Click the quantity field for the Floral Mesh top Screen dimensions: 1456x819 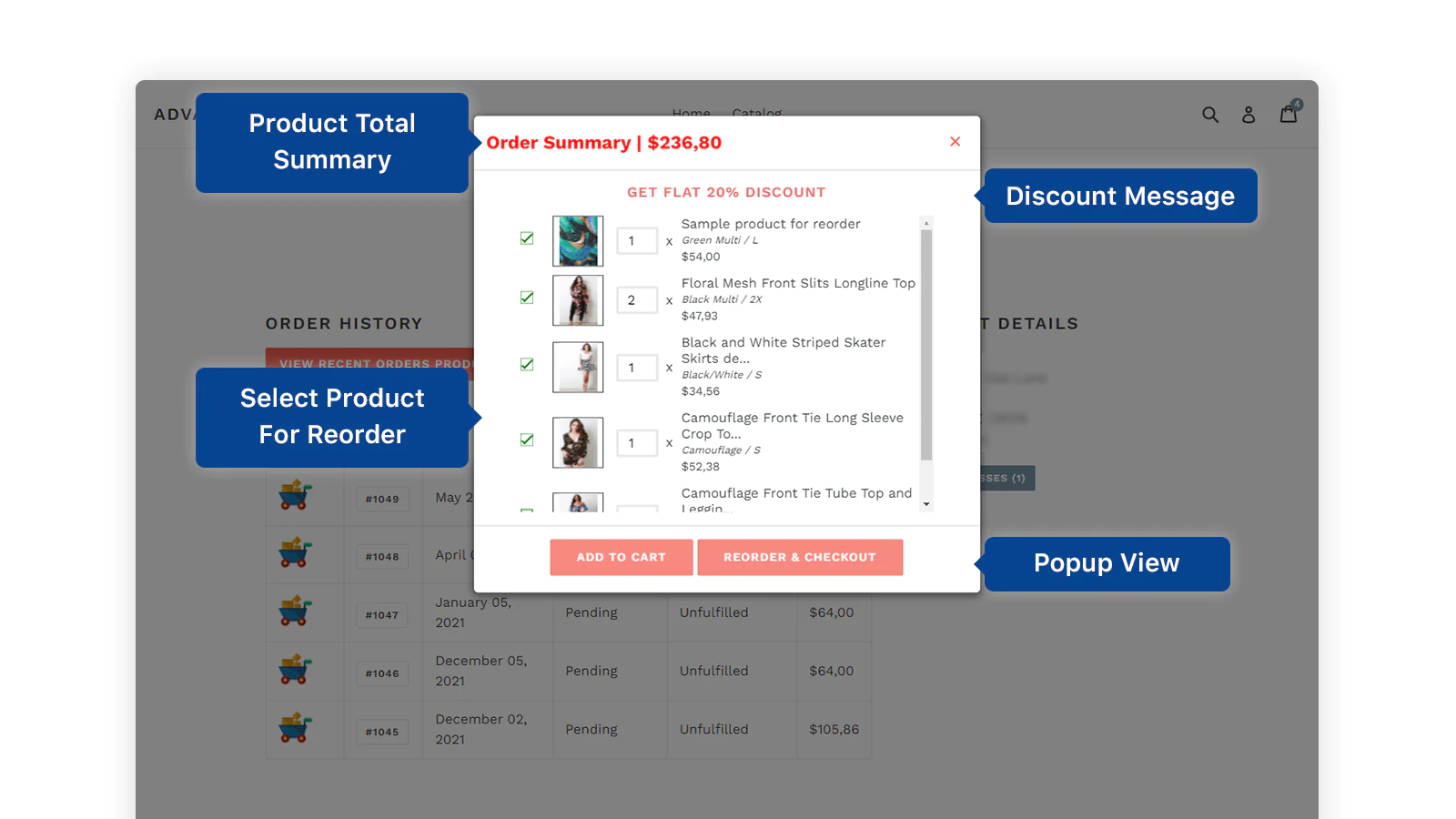[637, 299]
